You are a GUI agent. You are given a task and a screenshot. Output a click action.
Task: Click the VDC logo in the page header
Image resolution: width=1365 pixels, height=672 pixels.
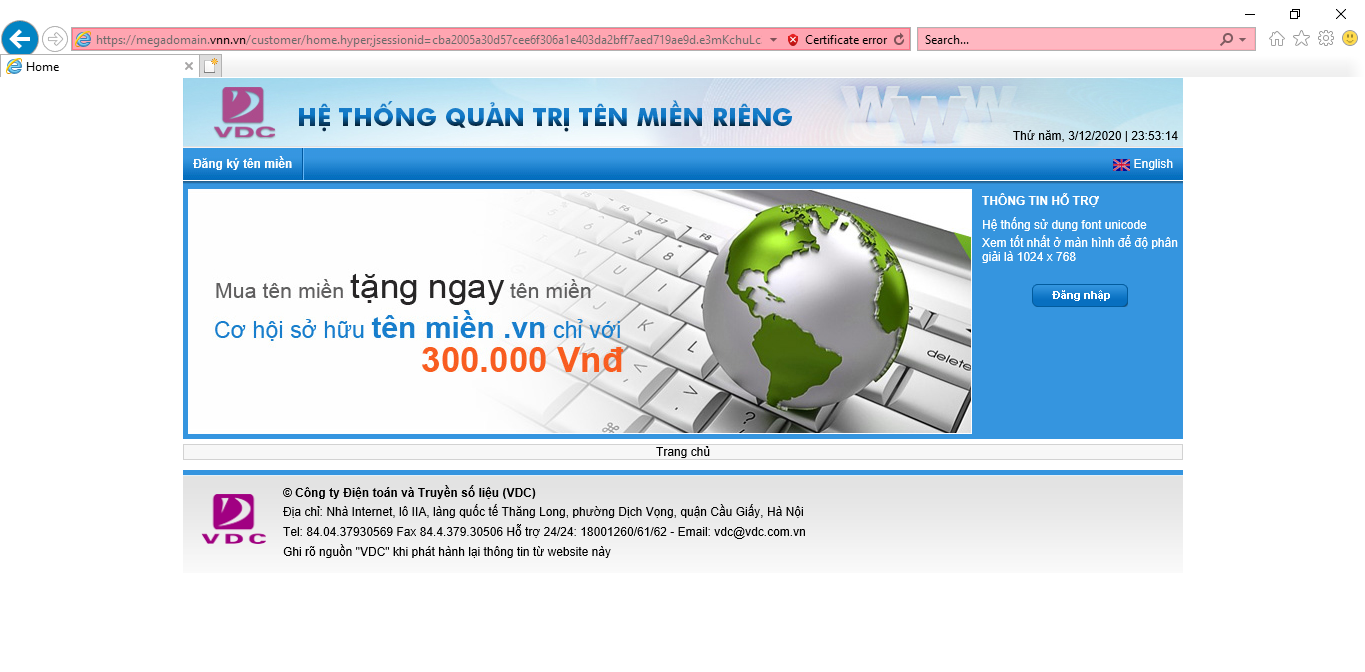[245, 112]
